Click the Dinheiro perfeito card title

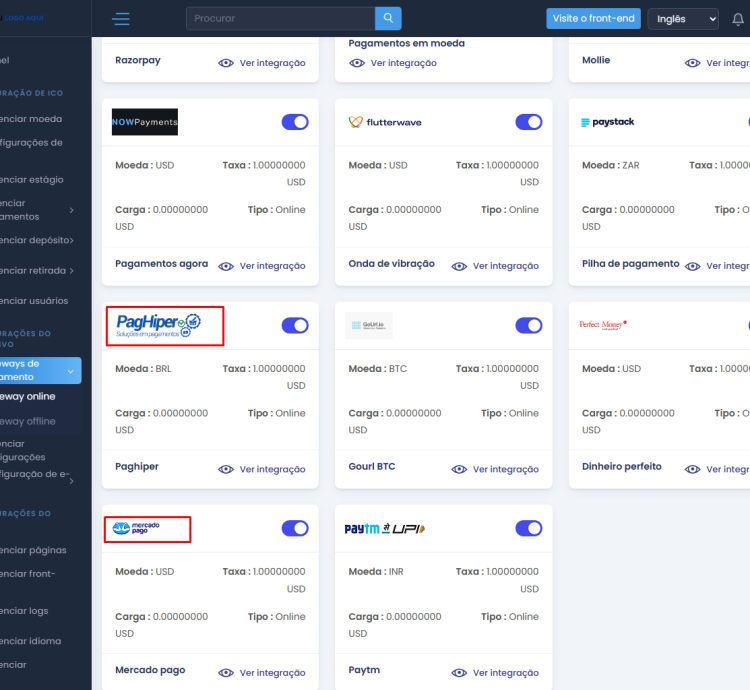pos(621,466)
